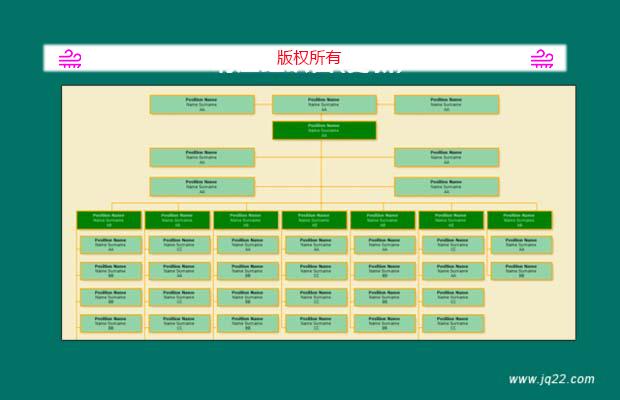
Task: Select the left assistant node just below root level
Action: [x=202, y=157]
